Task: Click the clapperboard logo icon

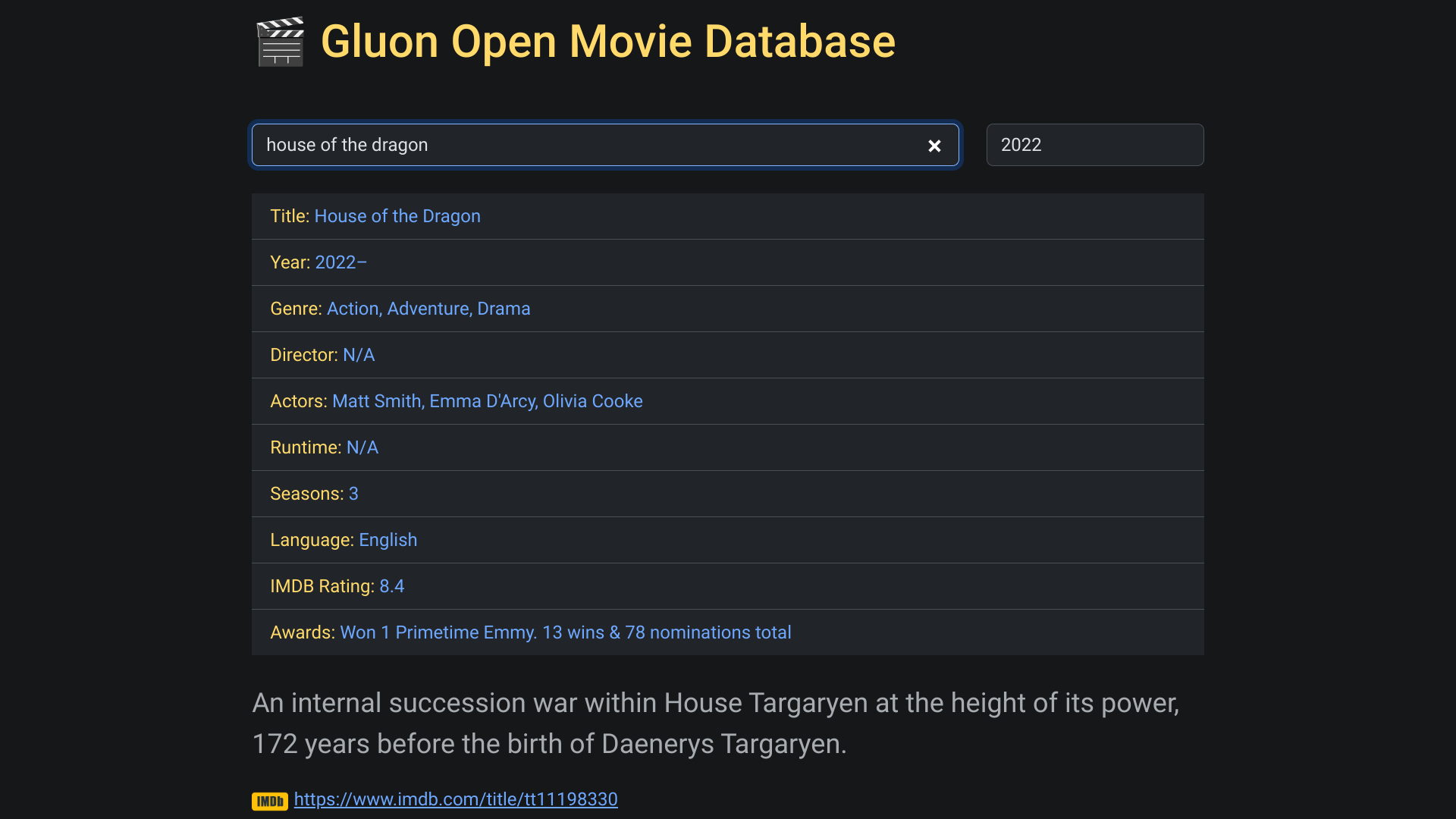Action: click(x=280, y=42)
